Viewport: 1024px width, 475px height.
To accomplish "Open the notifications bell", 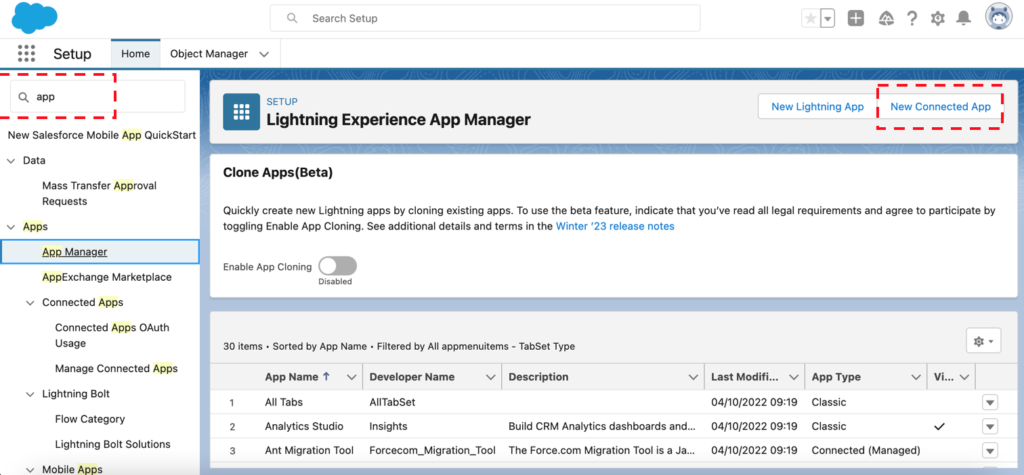I will point(963,18).
